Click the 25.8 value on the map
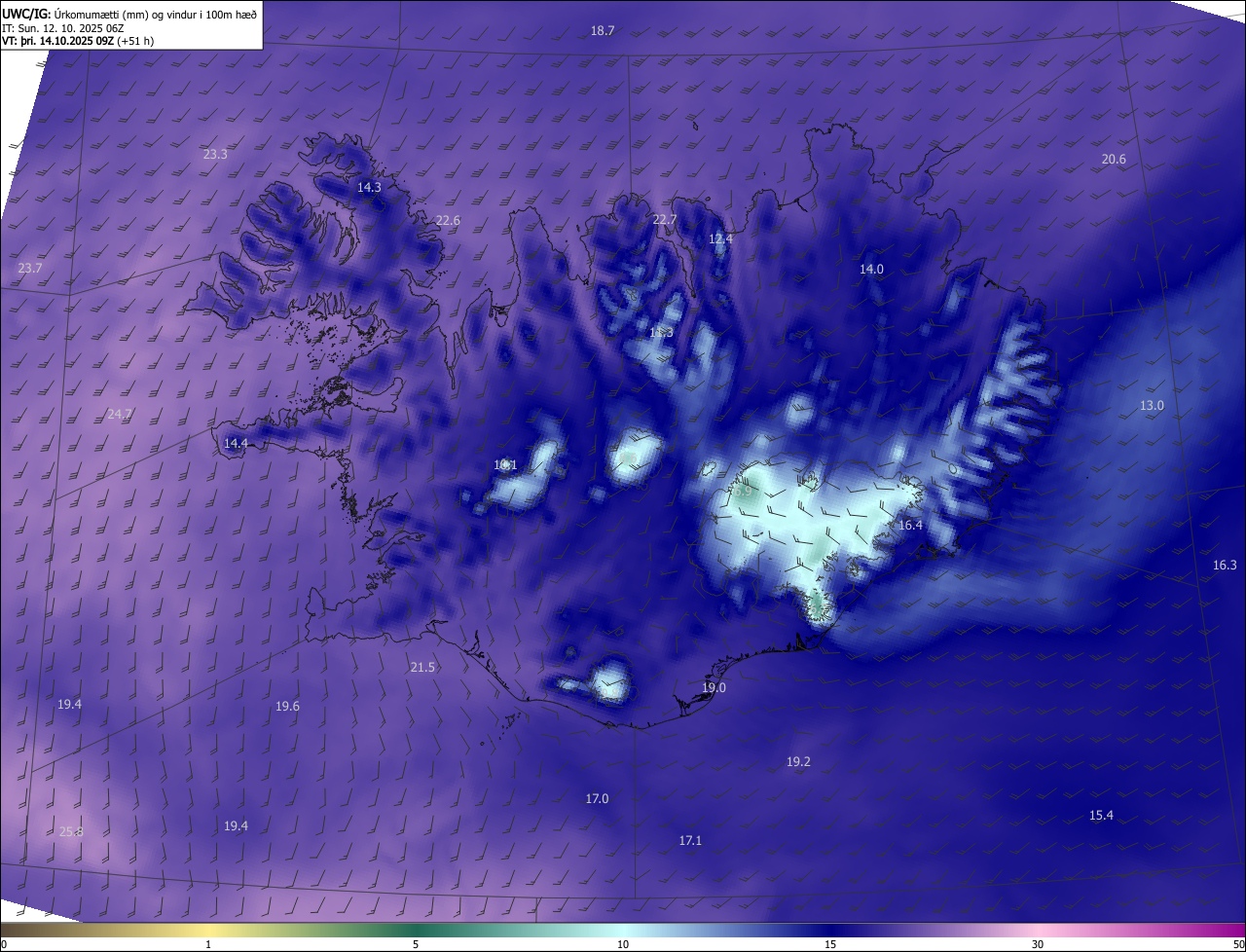This screenshot has height=952, width=1246. pos(71,831)
